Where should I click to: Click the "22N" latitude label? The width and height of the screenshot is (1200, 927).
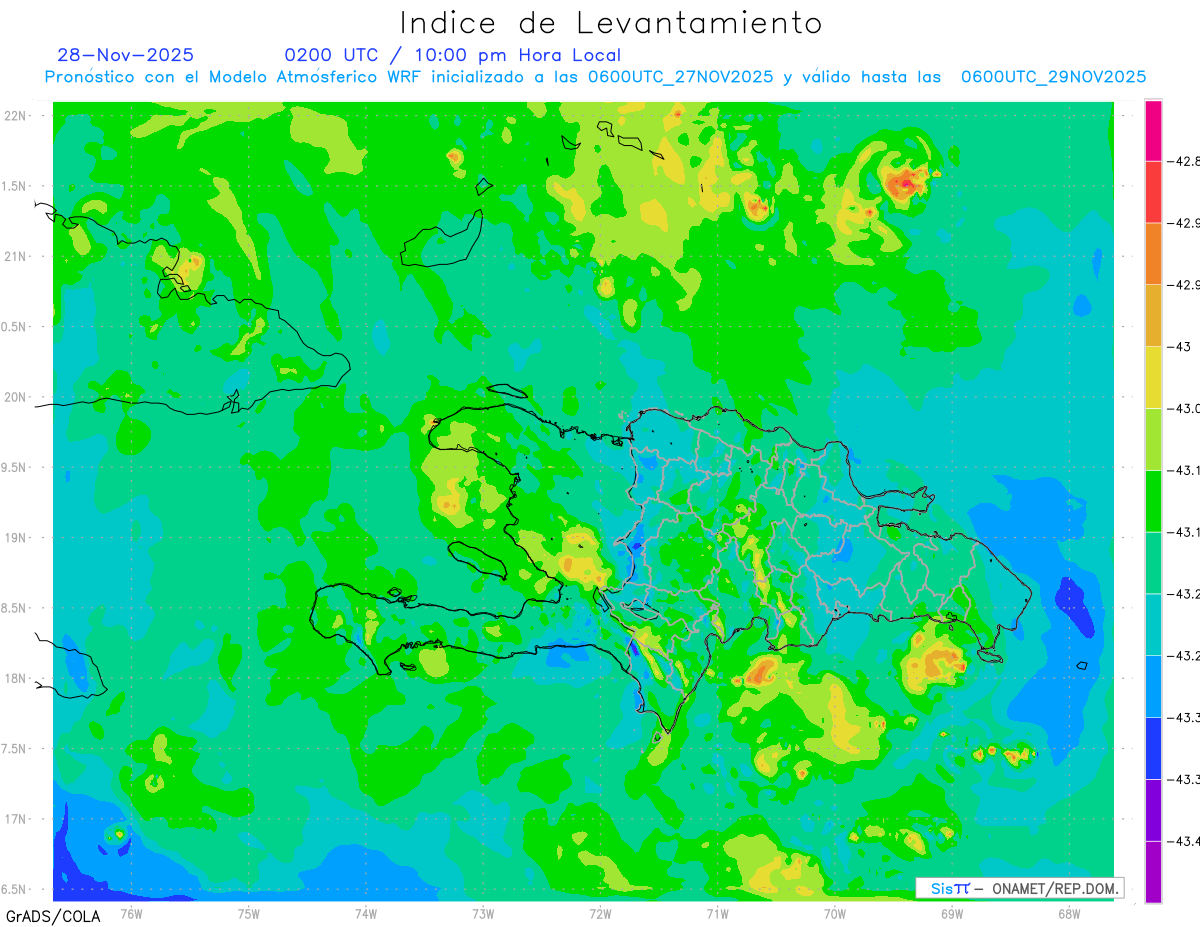coord(15,116)
